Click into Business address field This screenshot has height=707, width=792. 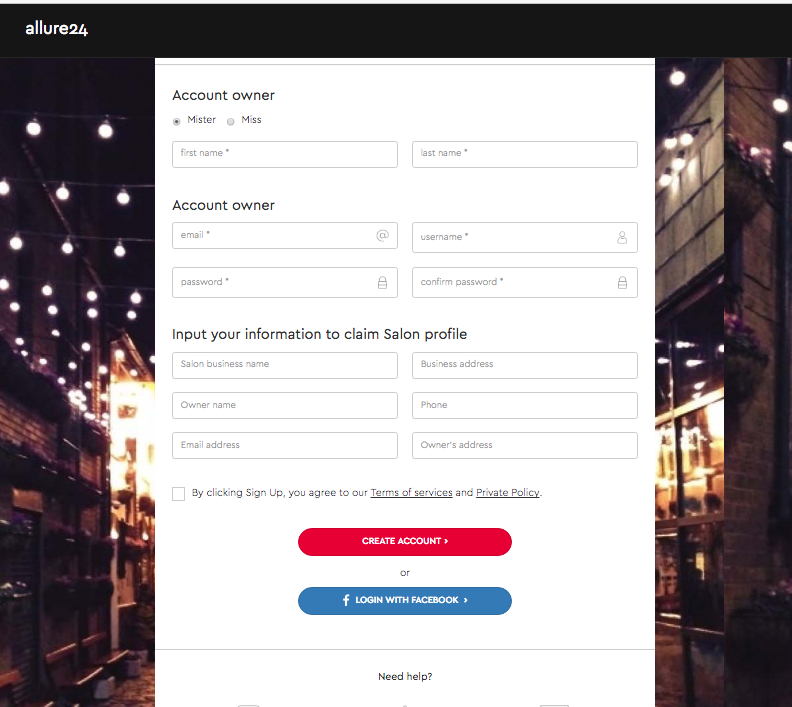pyautogui.click(x=524, y=365)
